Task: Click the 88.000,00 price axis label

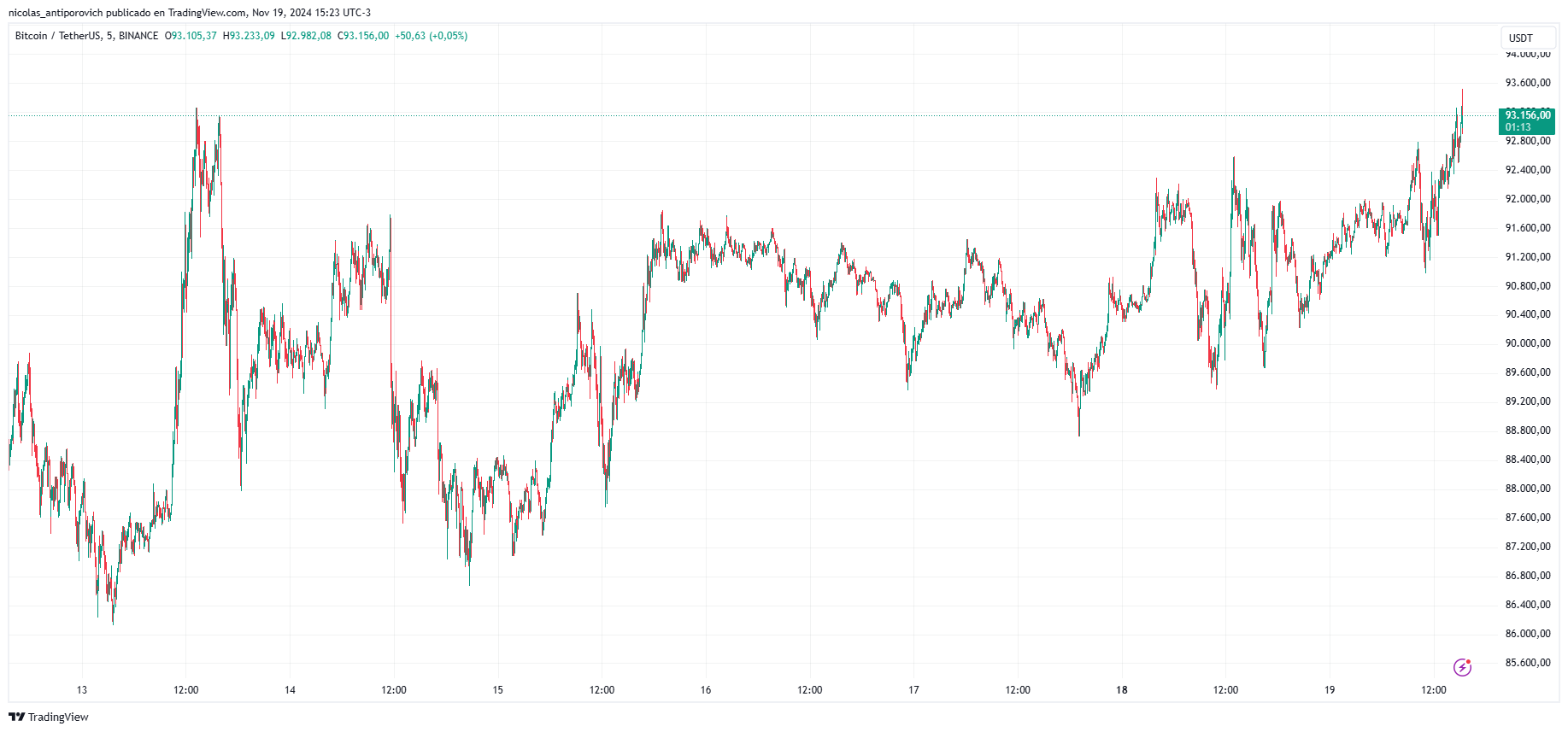Action: pyautogui.click(x=1527, y=489)
